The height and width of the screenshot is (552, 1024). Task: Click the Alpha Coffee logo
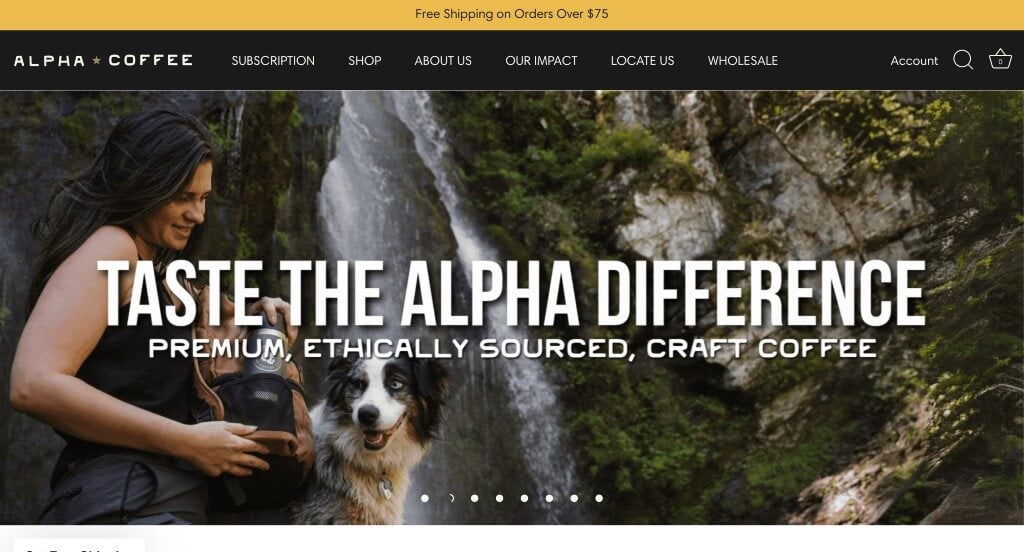[103, 61]
